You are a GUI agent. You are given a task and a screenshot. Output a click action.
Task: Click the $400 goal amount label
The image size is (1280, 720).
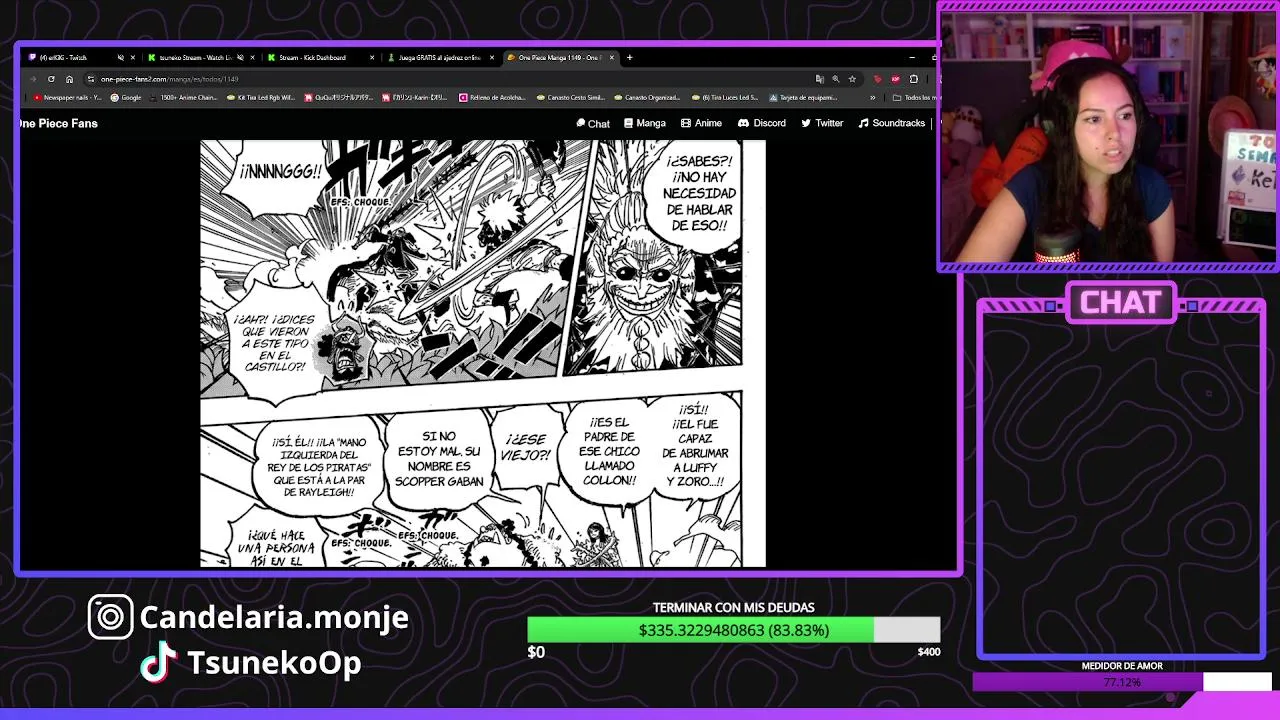coord(929,652)
